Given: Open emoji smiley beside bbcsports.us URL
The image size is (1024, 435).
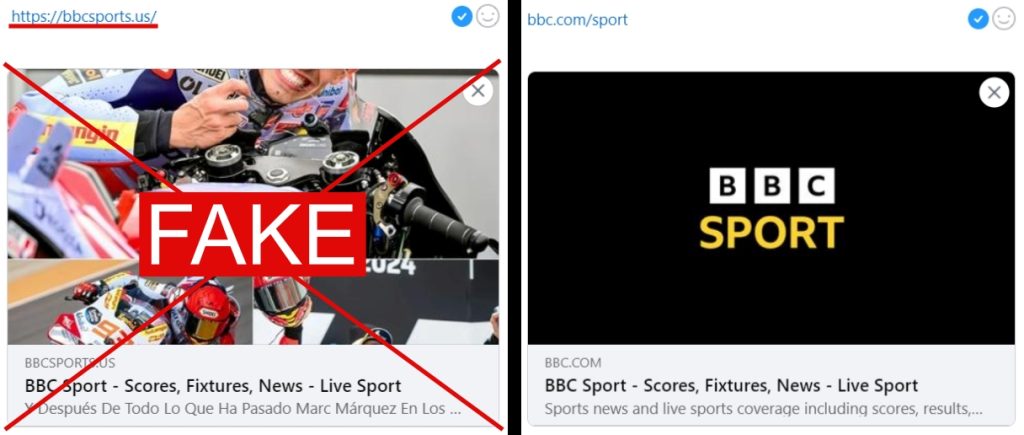Looking at the screenshot, I should pyautogui.click(x=487, y=16).
